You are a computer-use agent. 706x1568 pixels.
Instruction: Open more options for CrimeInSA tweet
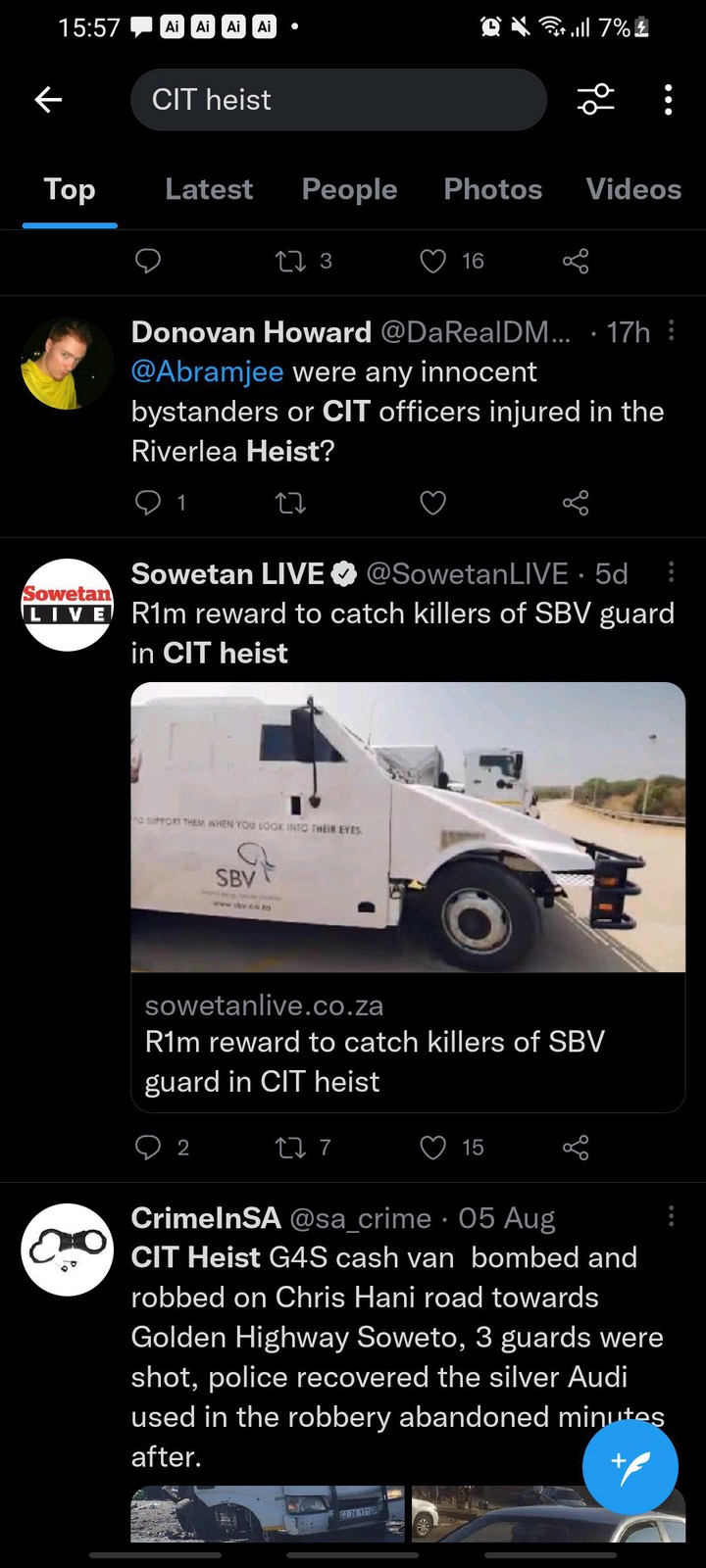[671, 1216]
